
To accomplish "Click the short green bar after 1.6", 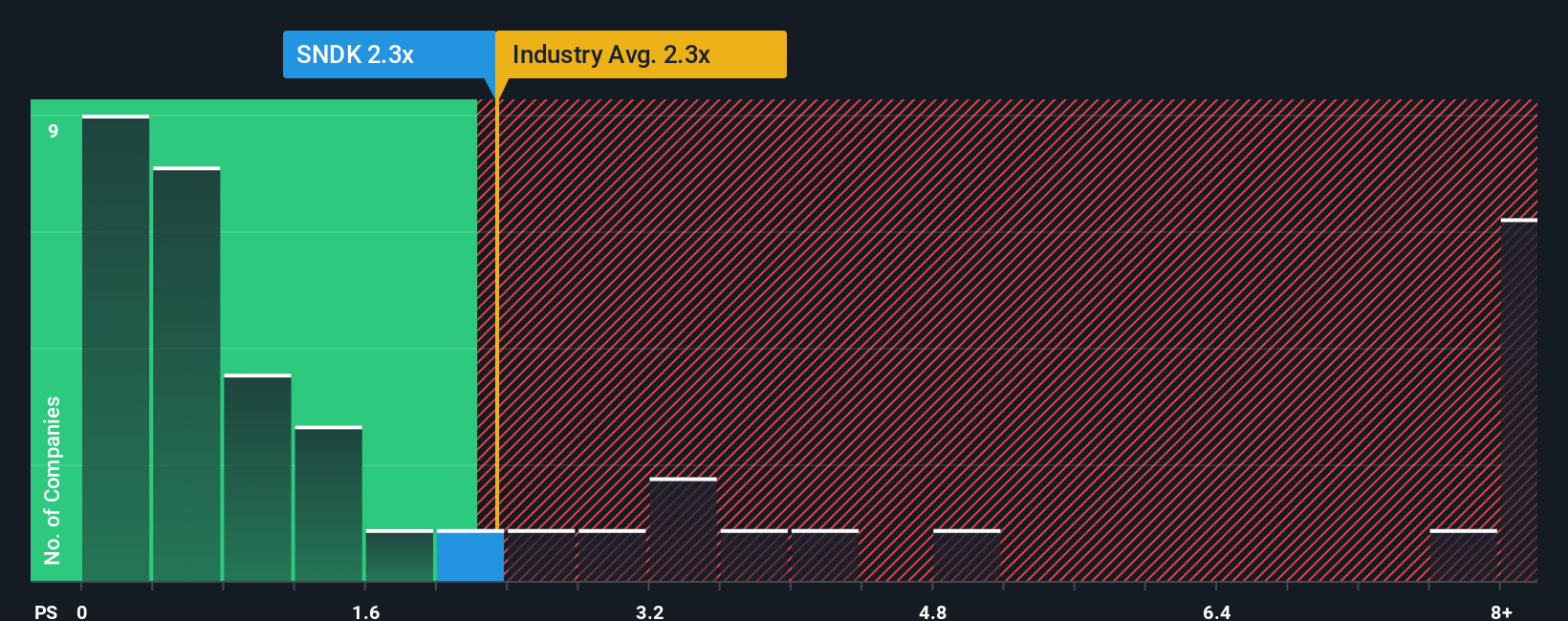I will coord(400,555).
